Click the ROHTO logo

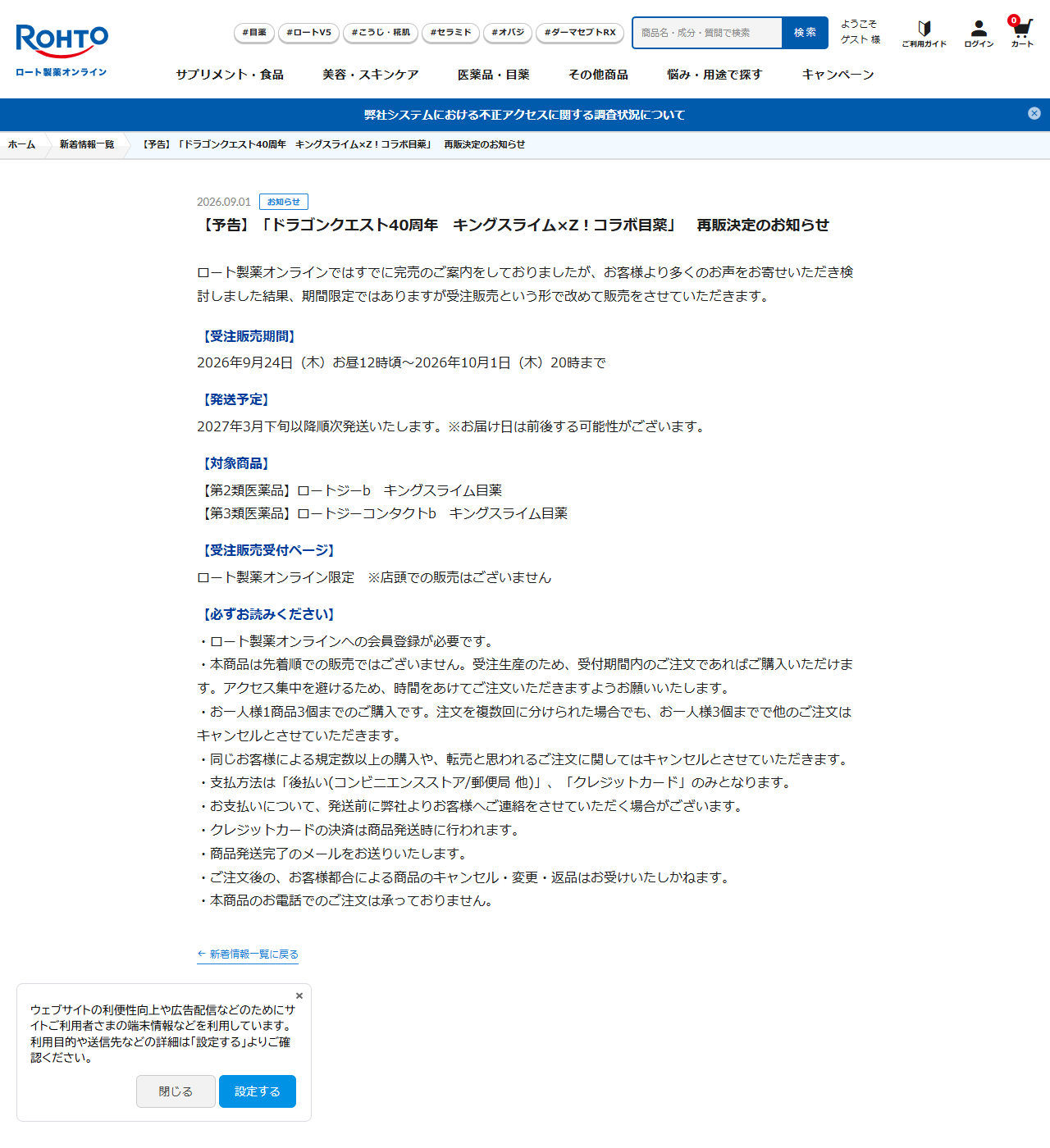click(x=62, y=51)
